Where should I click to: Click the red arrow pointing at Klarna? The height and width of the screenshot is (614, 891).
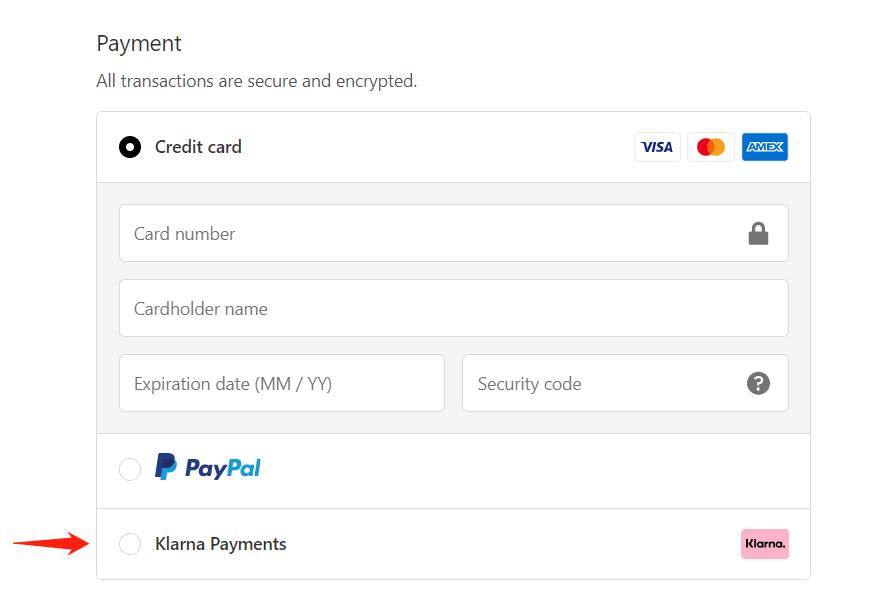(x=50, y=544)
